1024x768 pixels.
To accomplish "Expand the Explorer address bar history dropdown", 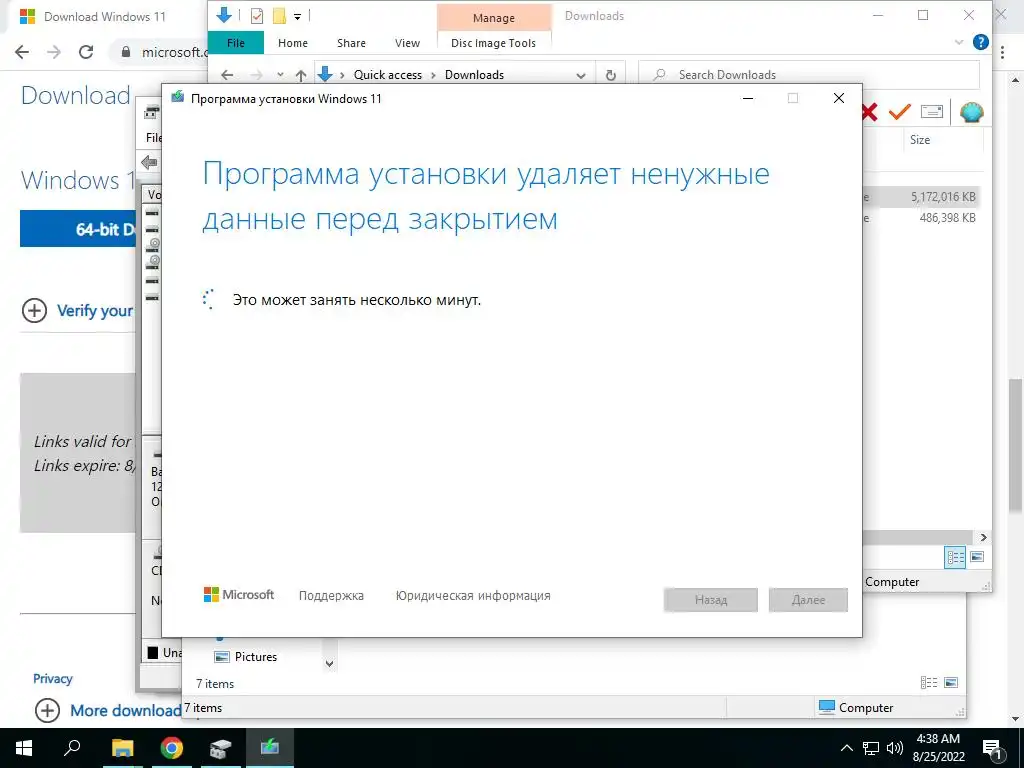I will pyautogui.click(x=581, y=76).
